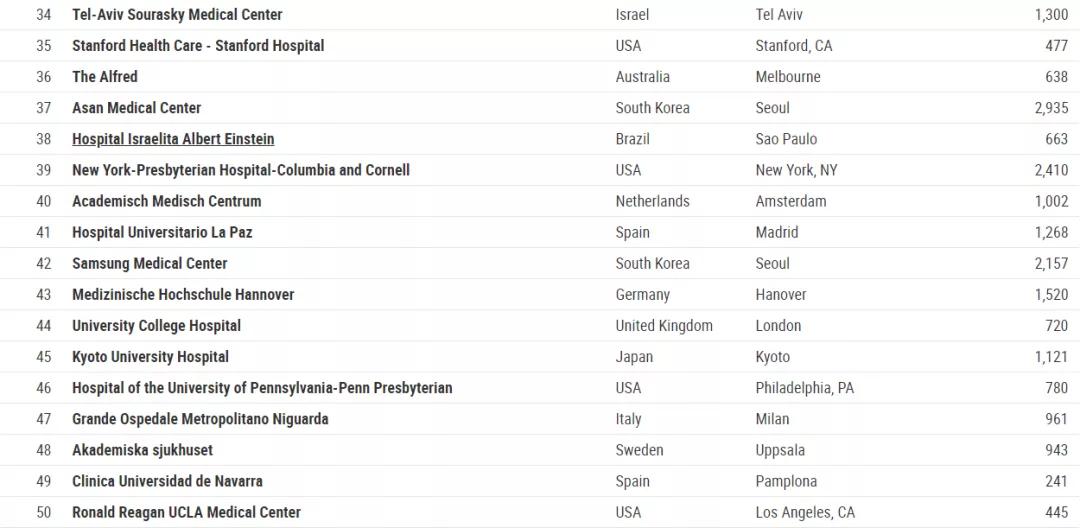
Task: Select Medizinische Hochschule Hannover name
Action: click(x=183, y=295)
